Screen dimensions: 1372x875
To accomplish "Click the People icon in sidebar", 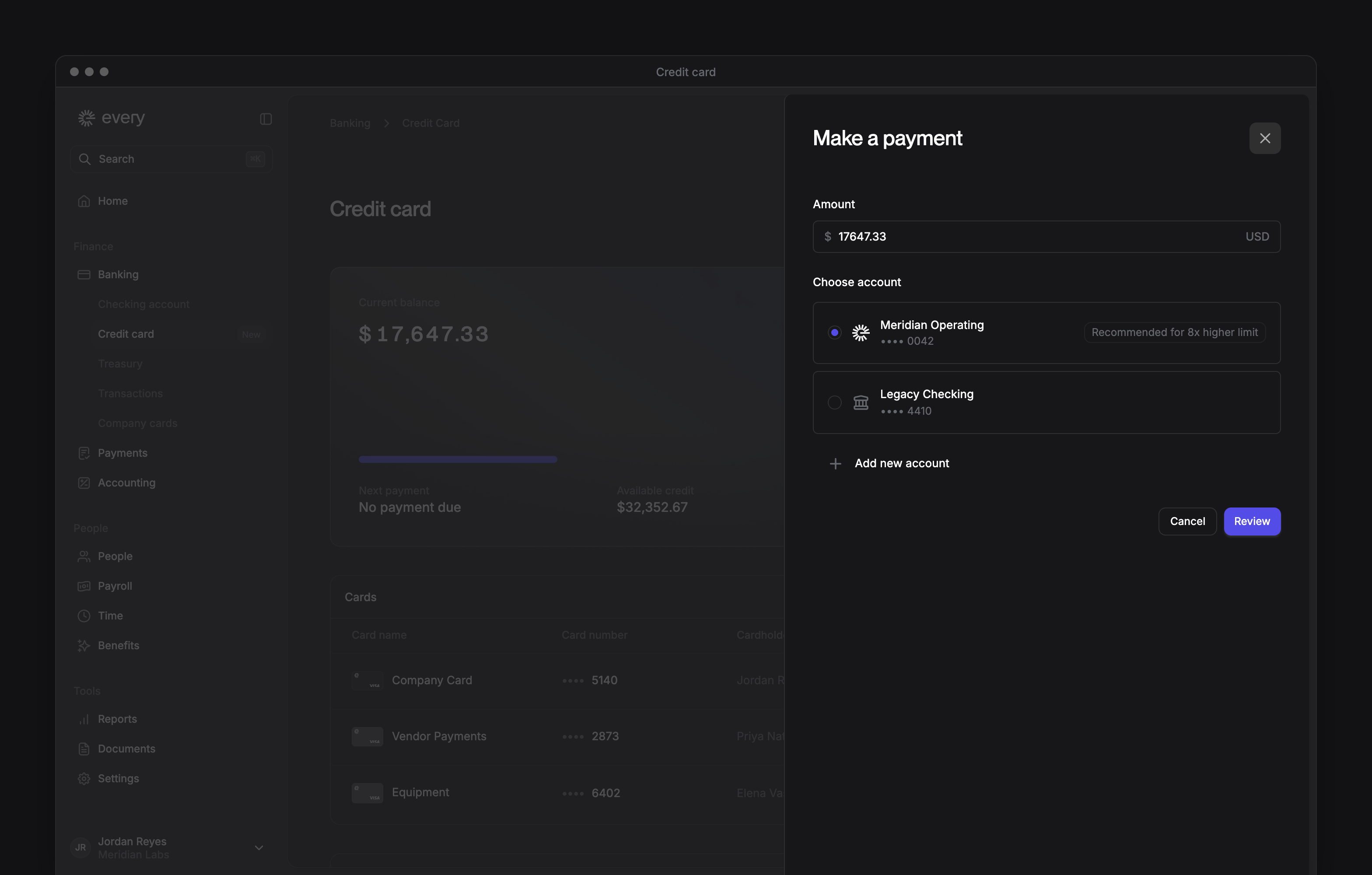I will pos(84,556).
